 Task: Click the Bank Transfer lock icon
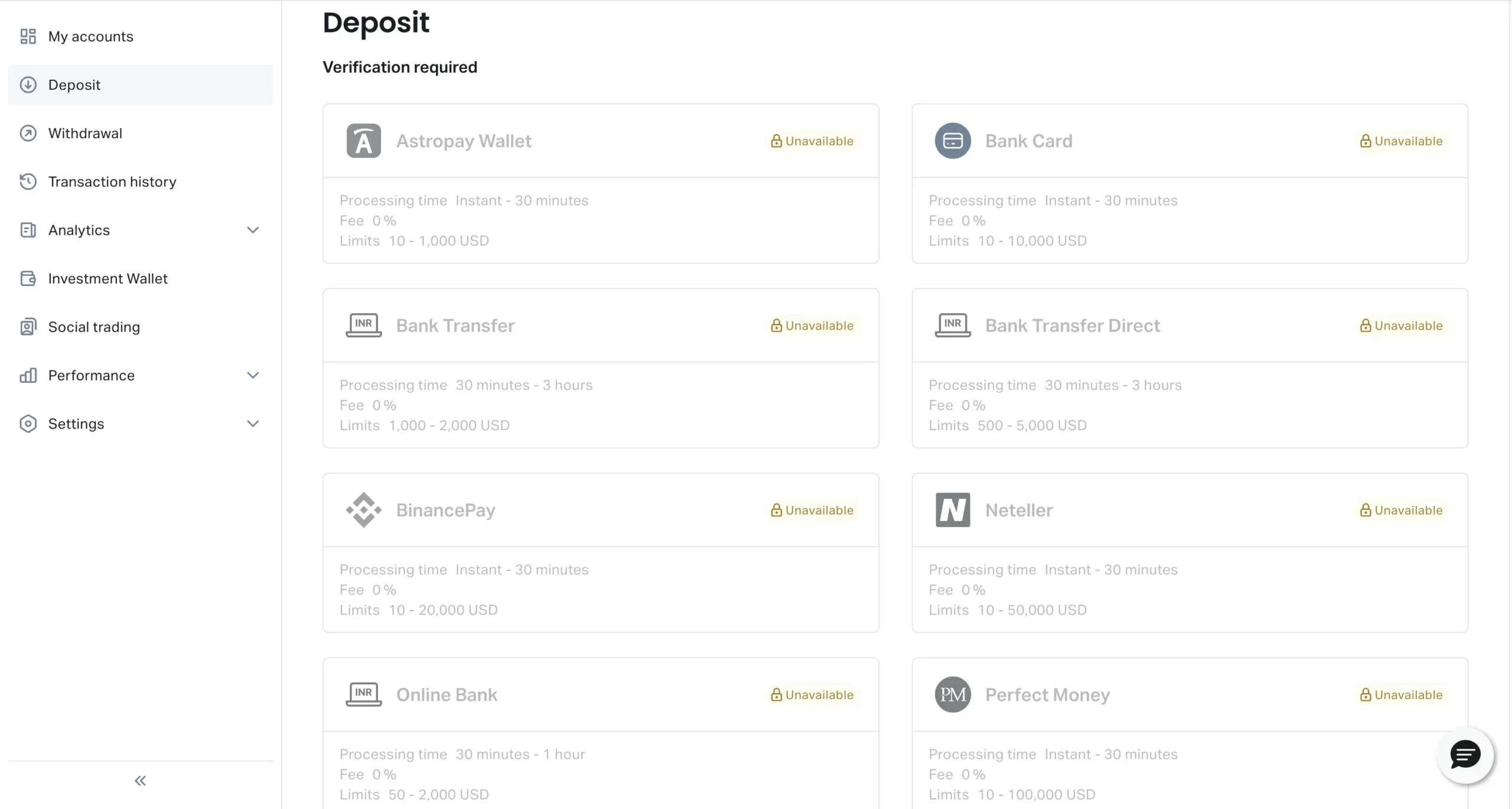[x=776, y=325]
